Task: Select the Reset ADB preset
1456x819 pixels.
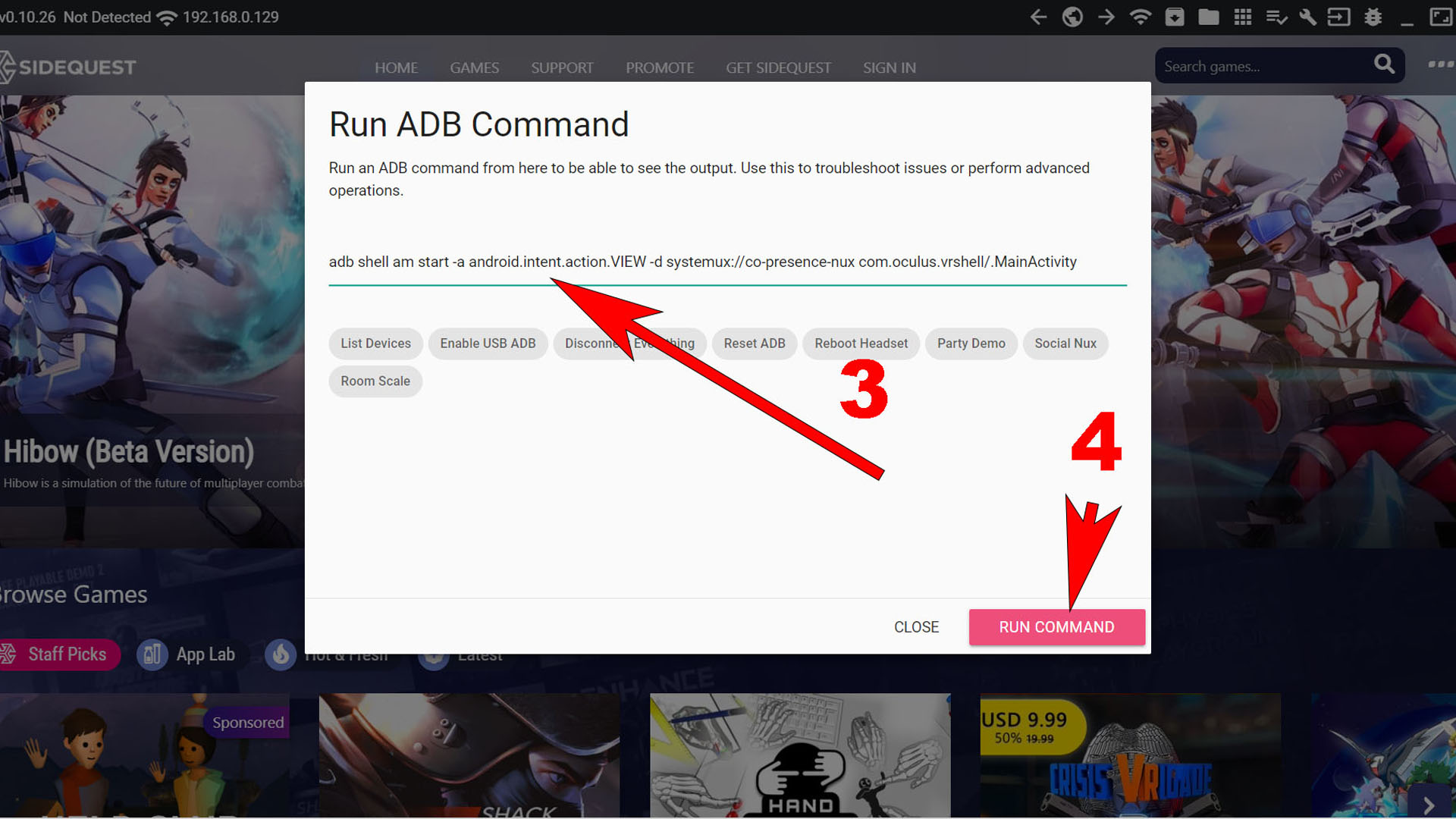Action: coord(755,344)
